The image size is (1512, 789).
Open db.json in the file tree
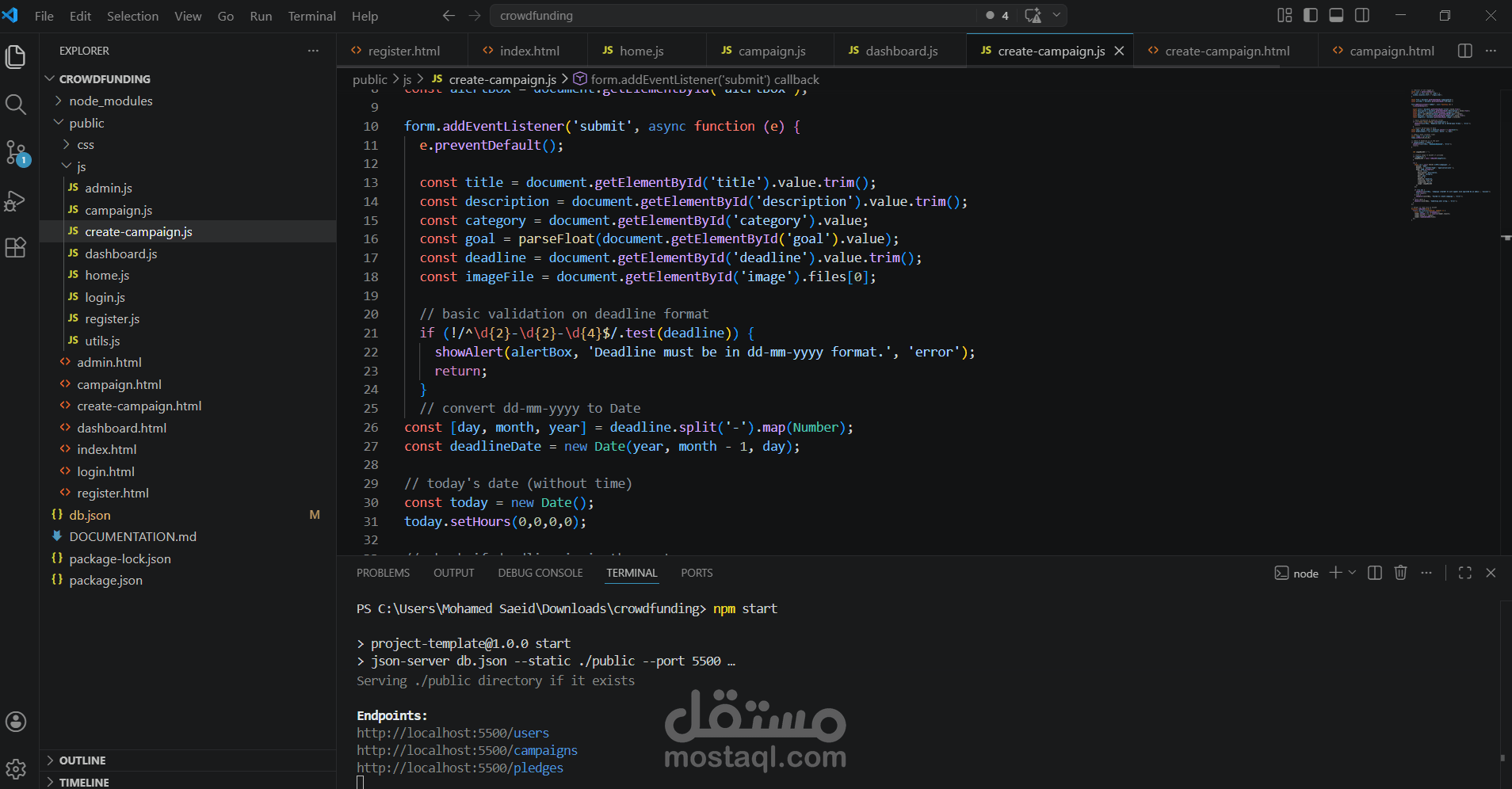(x=90, y=516)
